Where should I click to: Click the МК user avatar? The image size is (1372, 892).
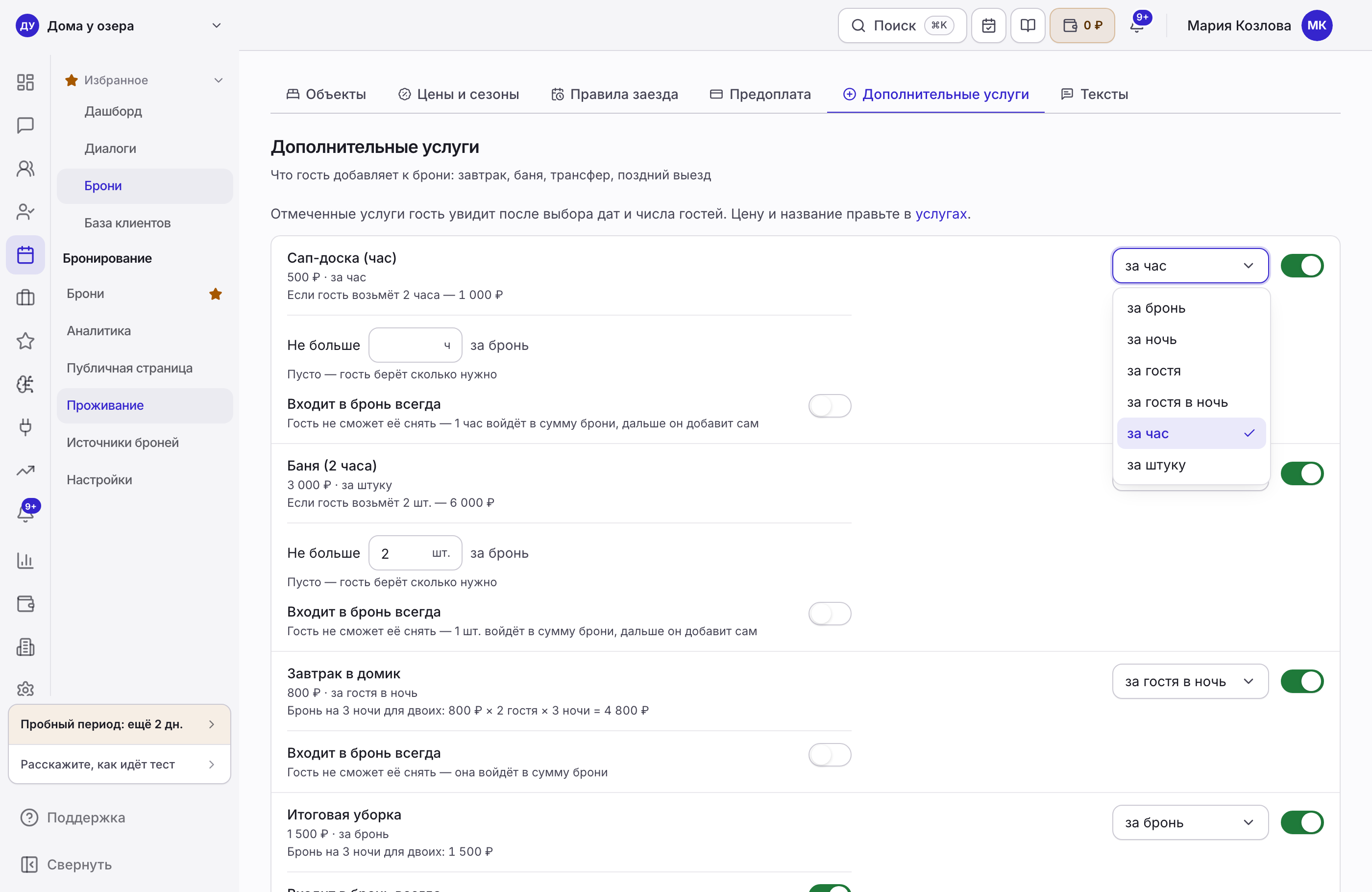[x=1317, y=25]
